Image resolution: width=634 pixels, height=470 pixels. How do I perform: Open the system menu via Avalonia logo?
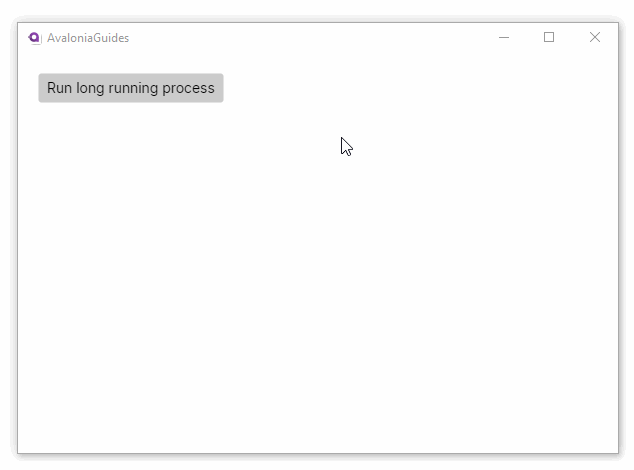pos(34,38)
